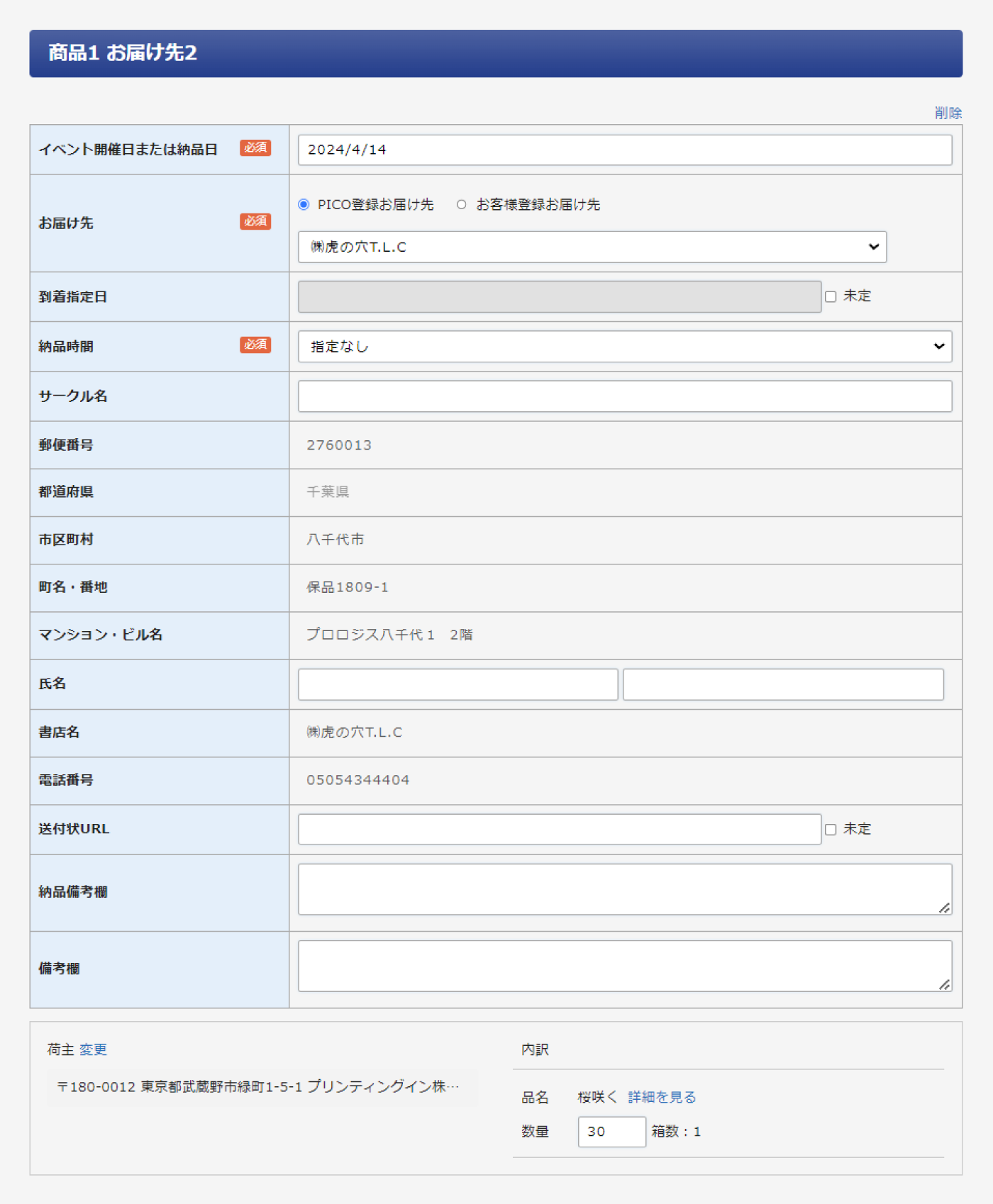The image size is (993, 1204).
Task: Check 未定 next to 到着指定日
Action: (831, 296)
